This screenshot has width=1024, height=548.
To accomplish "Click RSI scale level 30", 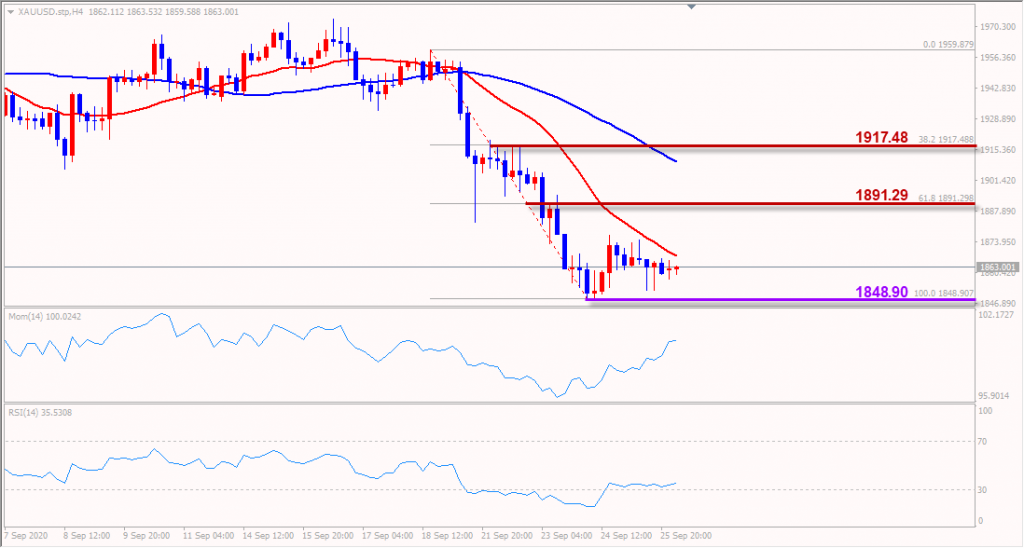I will coord(983,490).
